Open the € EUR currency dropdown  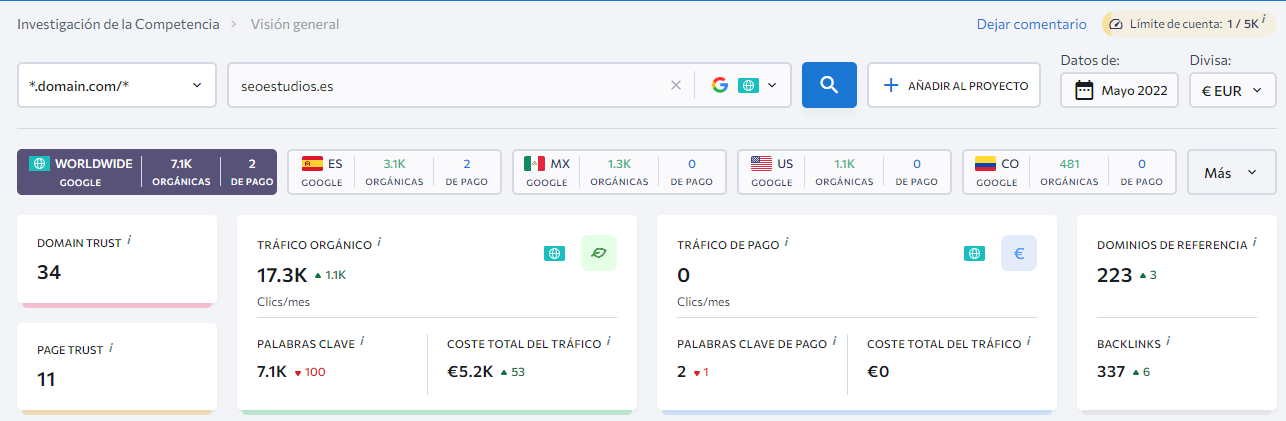click(1232, 90)
